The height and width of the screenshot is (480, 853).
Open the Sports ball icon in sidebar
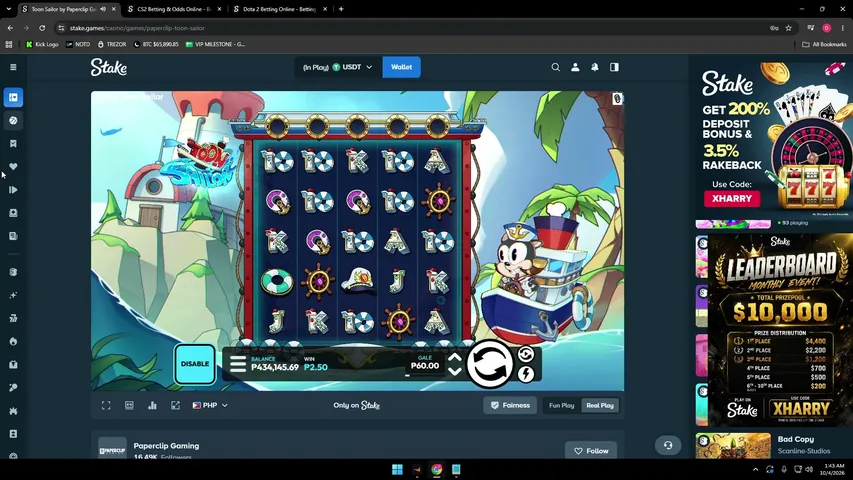(x=13, y=120)
